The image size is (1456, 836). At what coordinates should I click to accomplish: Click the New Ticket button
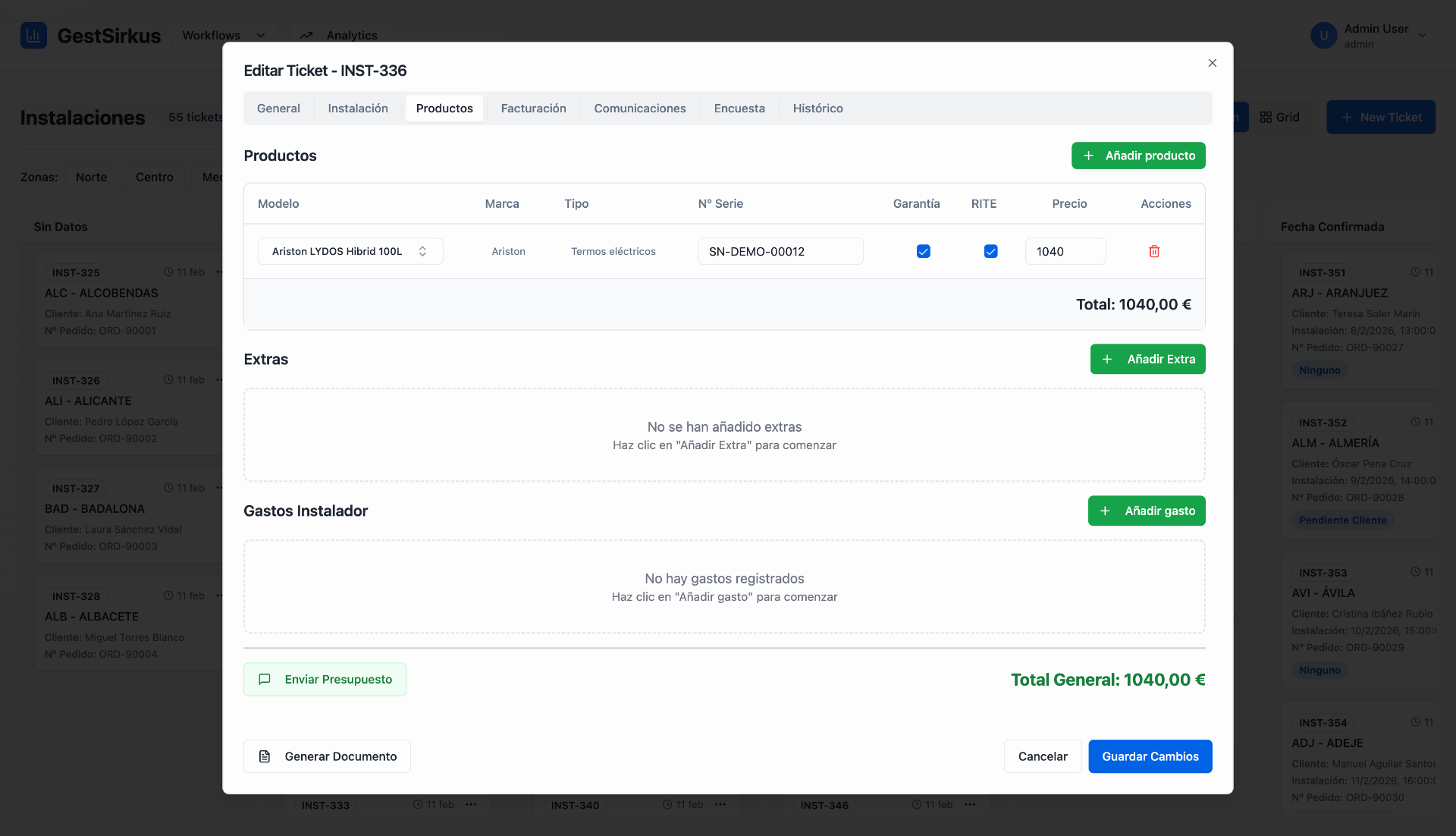pos(1380,117)
